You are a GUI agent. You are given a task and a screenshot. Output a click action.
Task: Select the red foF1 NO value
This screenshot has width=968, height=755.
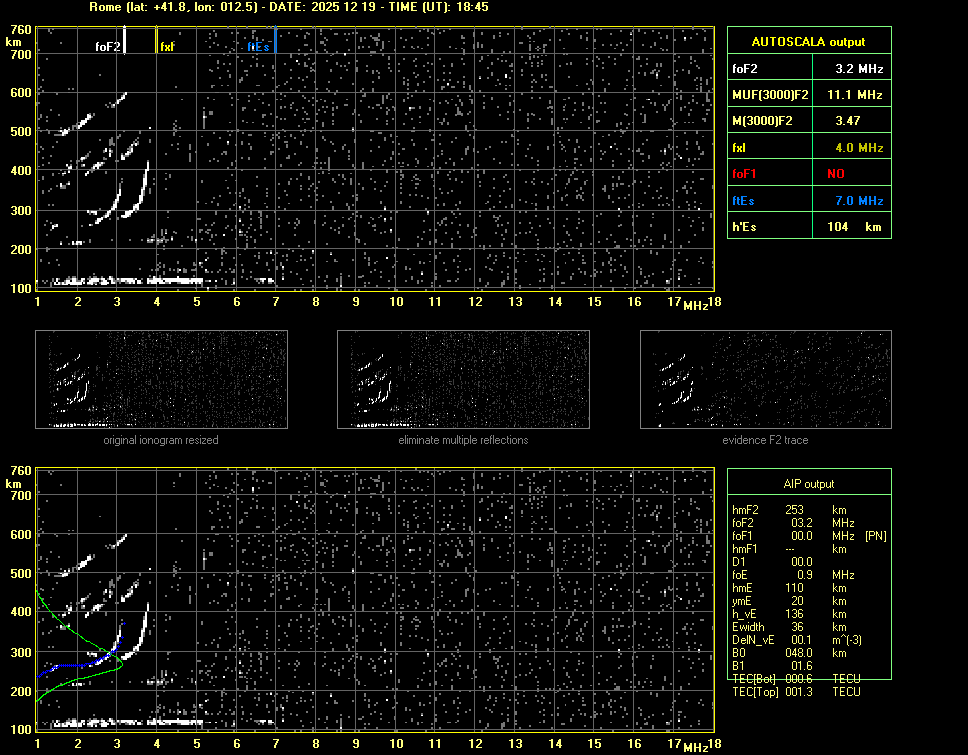pos(836,173)
